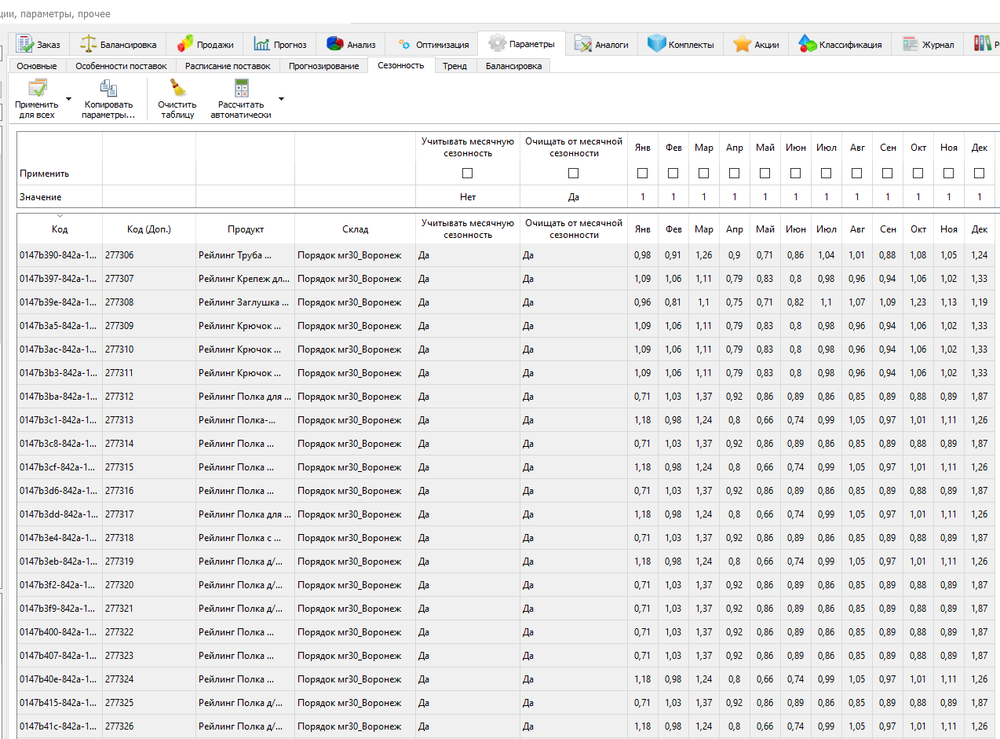Tick the Мар apply checkbox
This screenshot has height=739, width=1000.
point(703,173)
